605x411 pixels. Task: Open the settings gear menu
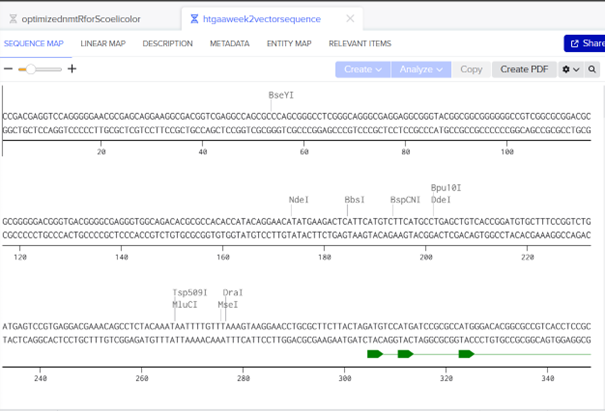[569, 69]
